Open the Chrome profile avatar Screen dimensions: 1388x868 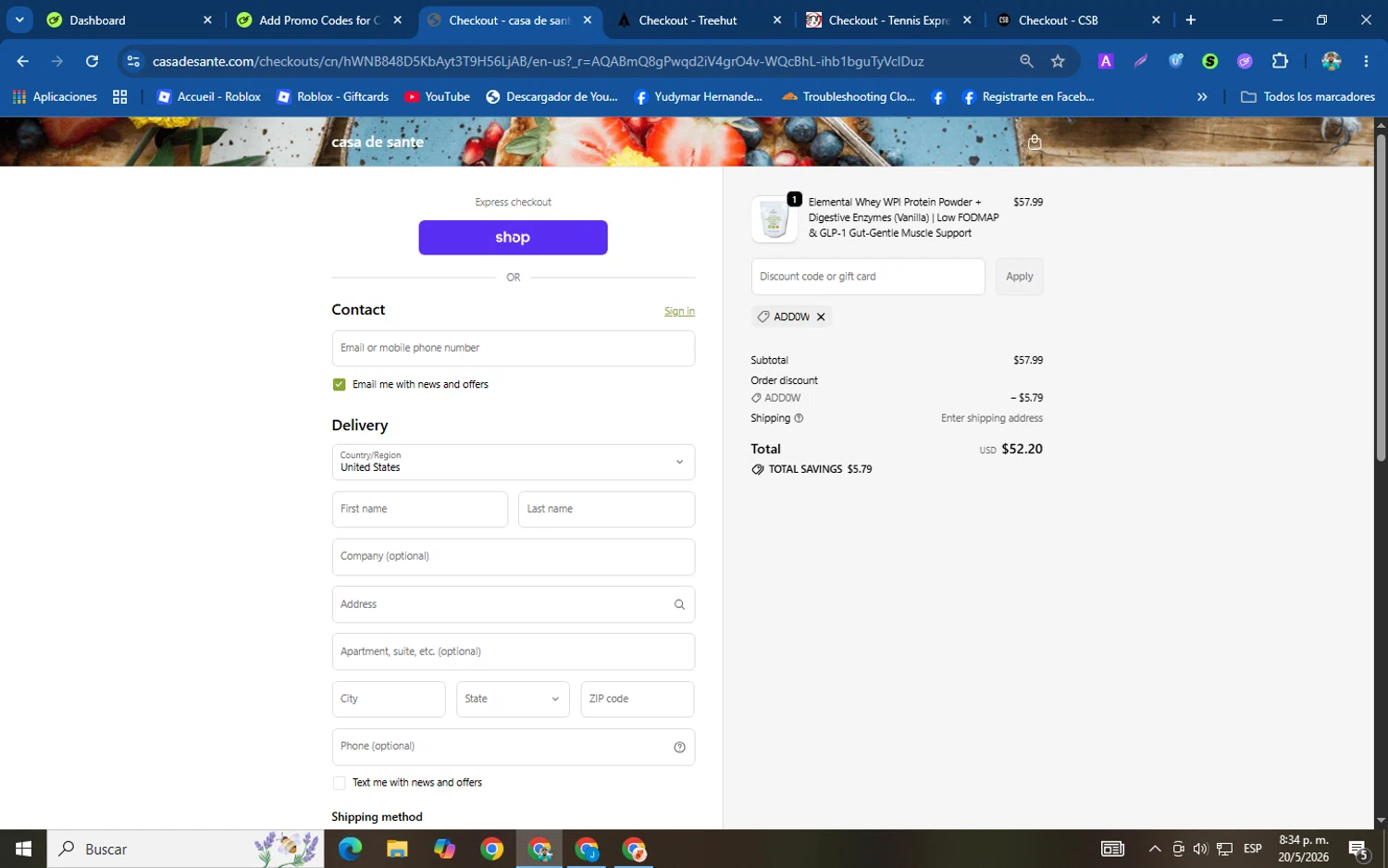[1331, 61]
